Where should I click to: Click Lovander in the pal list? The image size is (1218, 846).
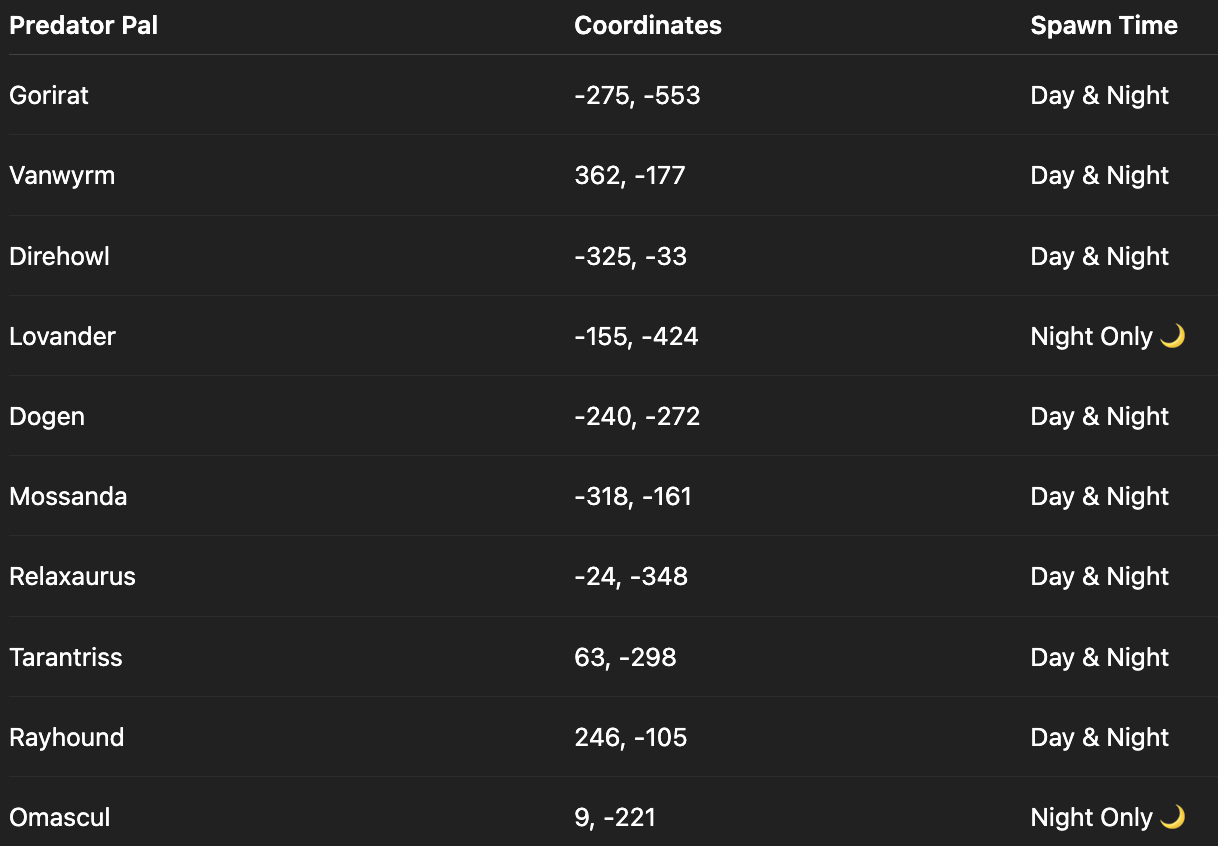pos(62,336)
